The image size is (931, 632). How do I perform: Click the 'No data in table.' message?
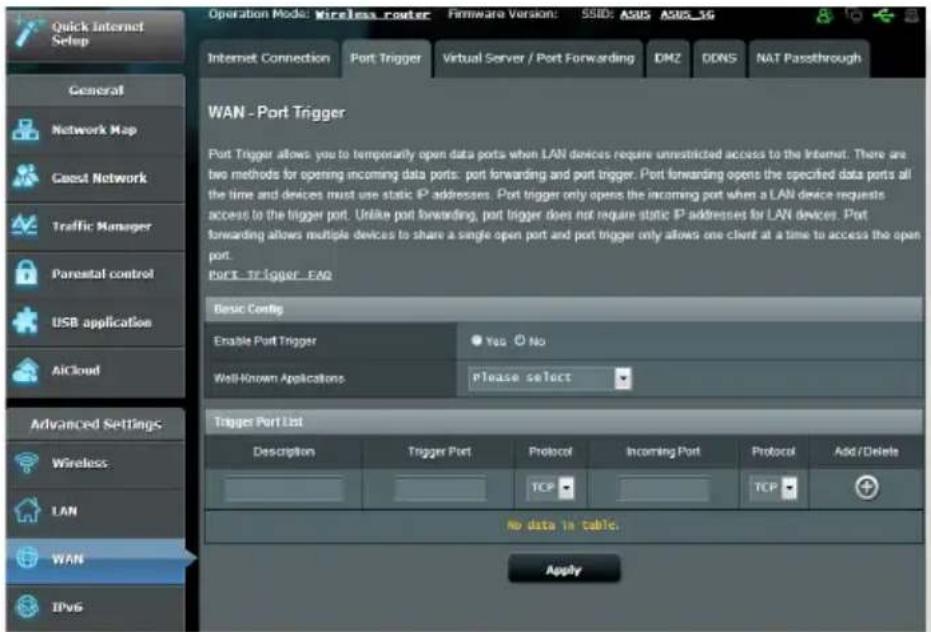563,525
